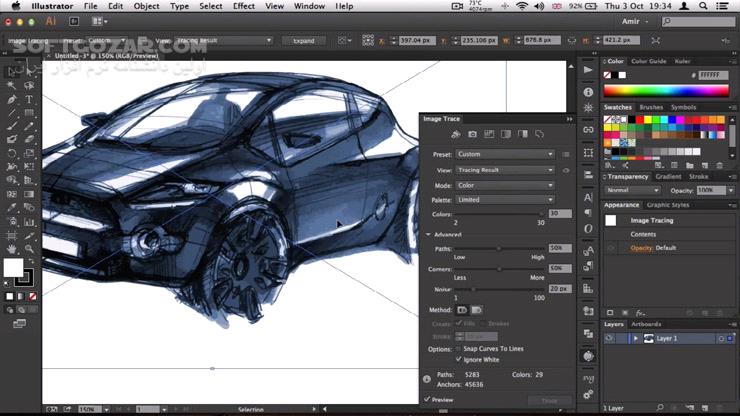Select the Column Graph tool
The image size is (740, 416).
click(29, 221)
